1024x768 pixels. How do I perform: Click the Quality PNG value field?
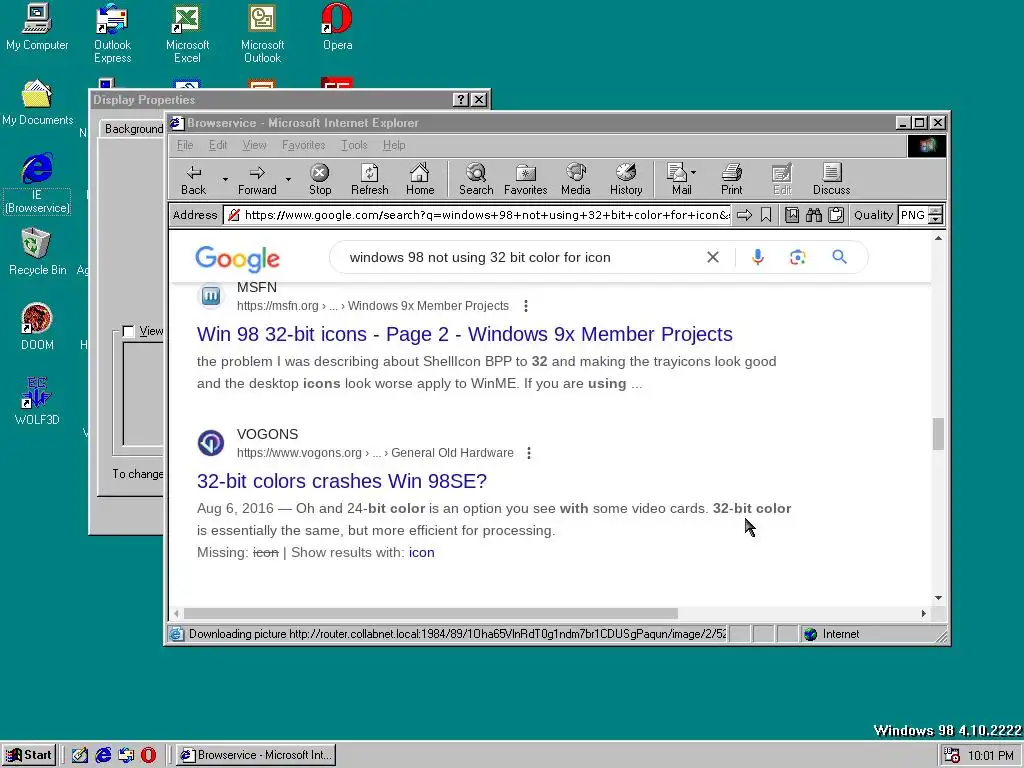point(913,215)
